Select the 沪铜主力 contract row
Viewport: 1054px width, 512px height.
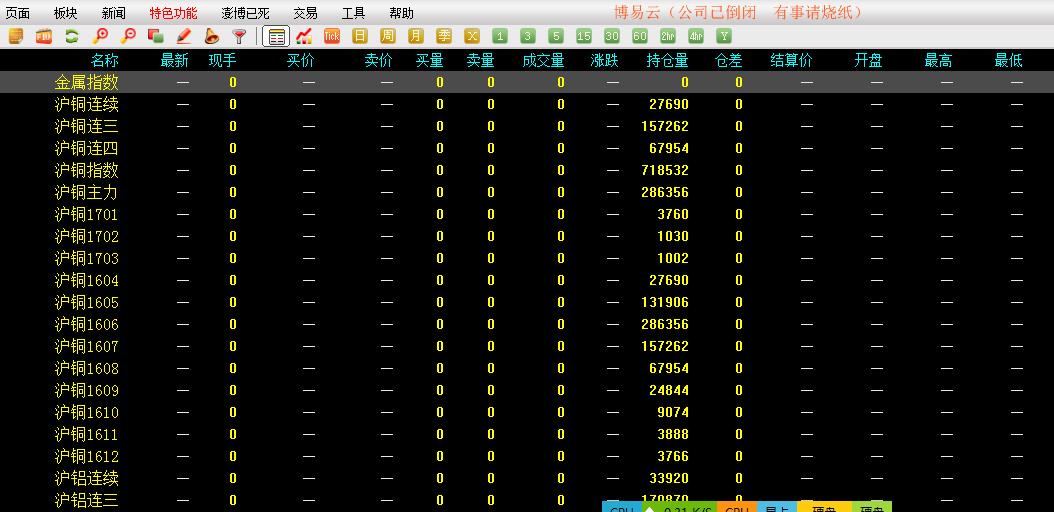[86, 192]
